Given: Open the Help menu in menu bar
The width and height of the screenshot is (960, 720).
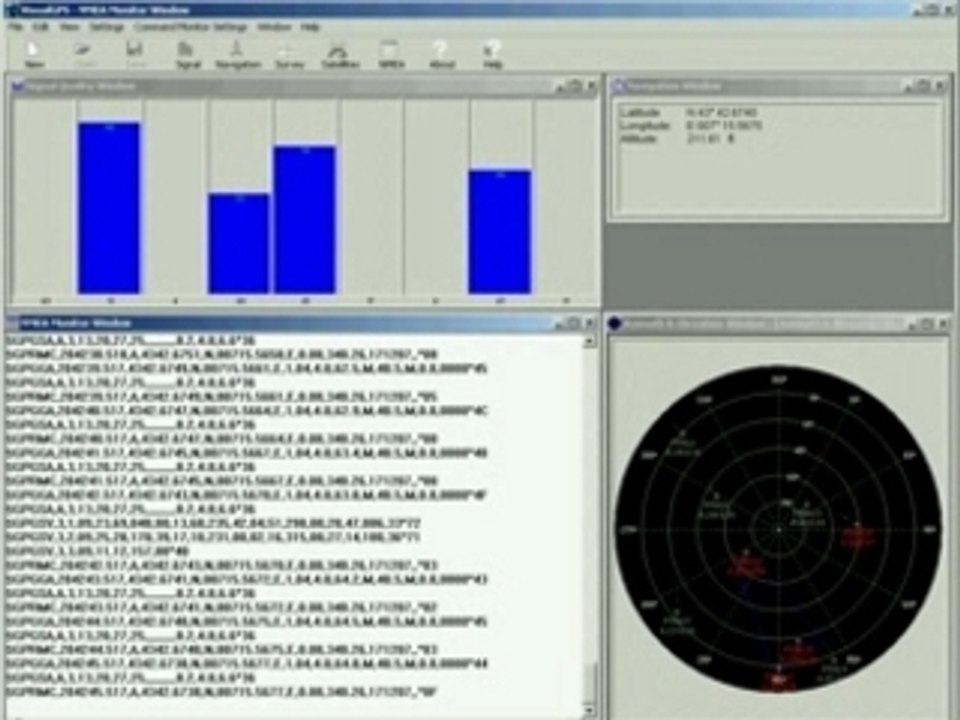Looking at the screenshot, I should (x=310, y=27).
